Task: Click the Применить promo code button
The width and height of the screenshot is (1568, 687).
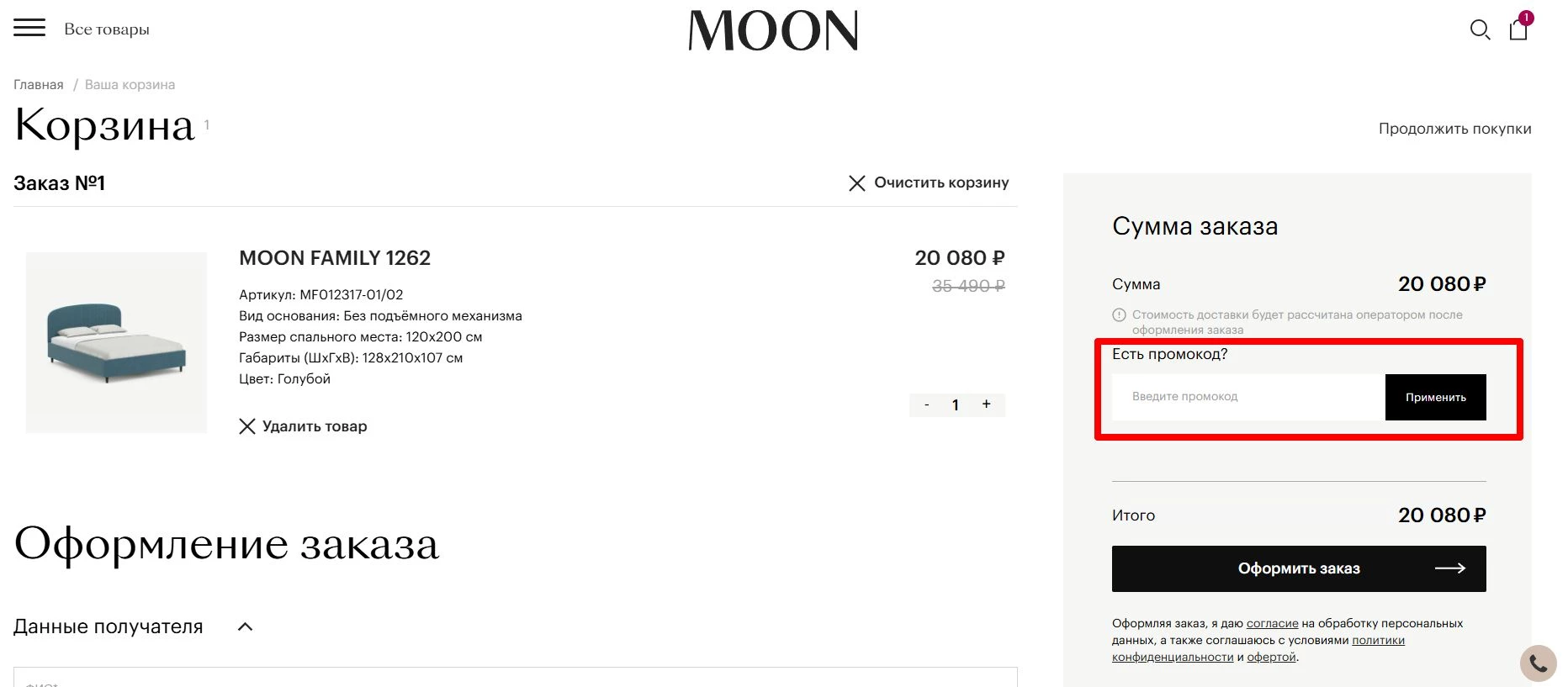Action: click(x=1435, y=396)
